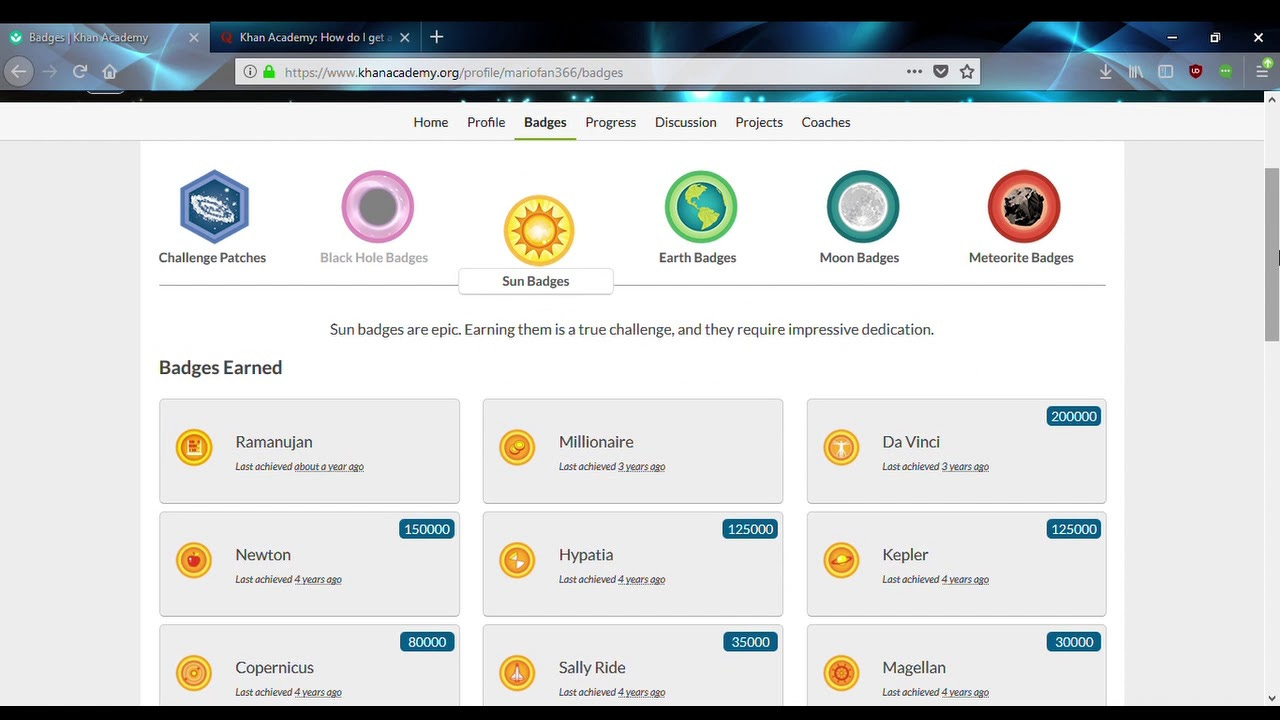Select the Black Hole Badges icon
This screenshot has width=1280, height=720.
tap(377, 207)
